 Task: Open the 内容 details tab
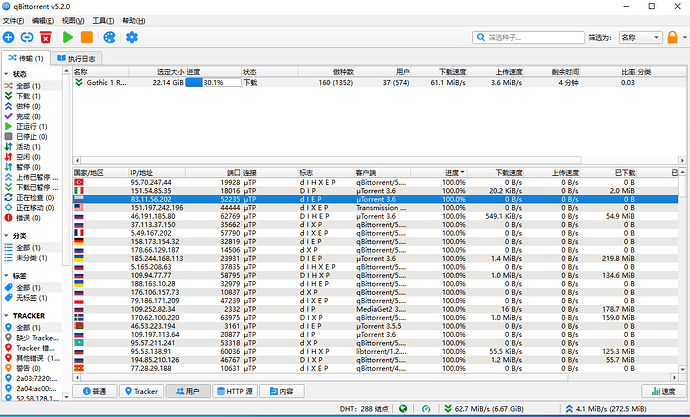tap(282, 391)
